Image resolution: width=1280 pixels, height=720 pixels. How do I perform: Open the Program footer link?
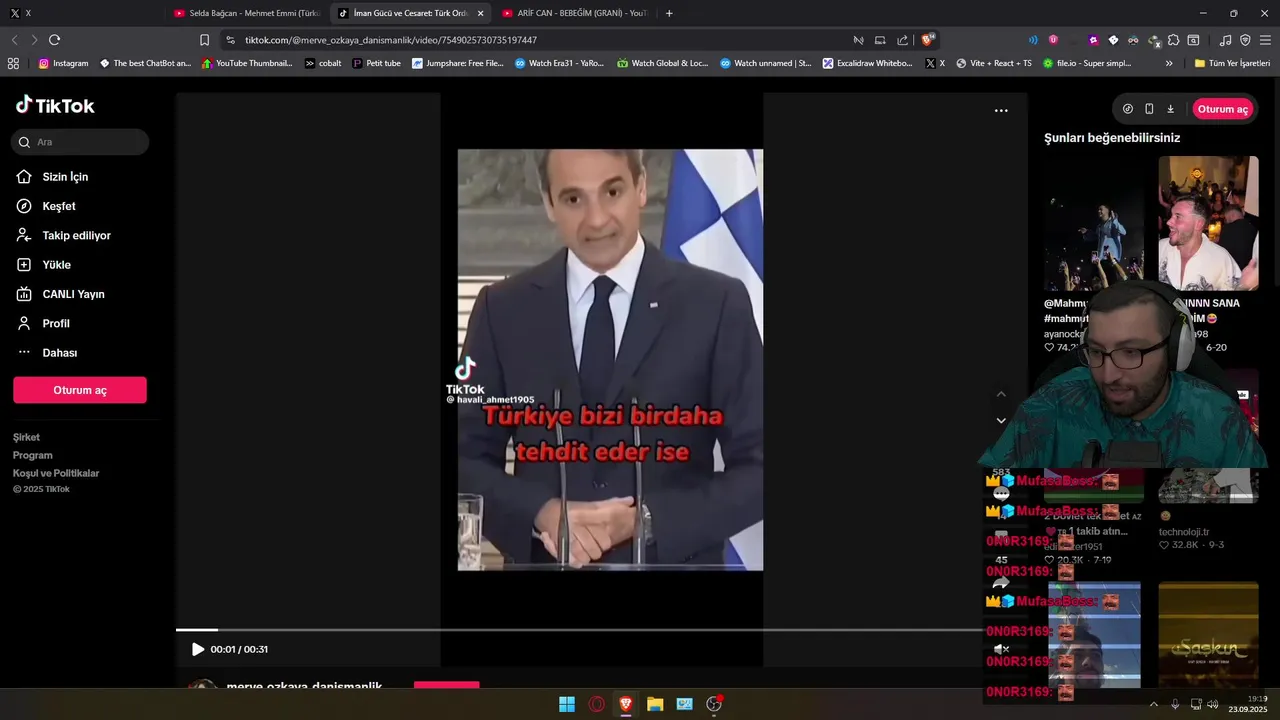(x=33, y=455)
